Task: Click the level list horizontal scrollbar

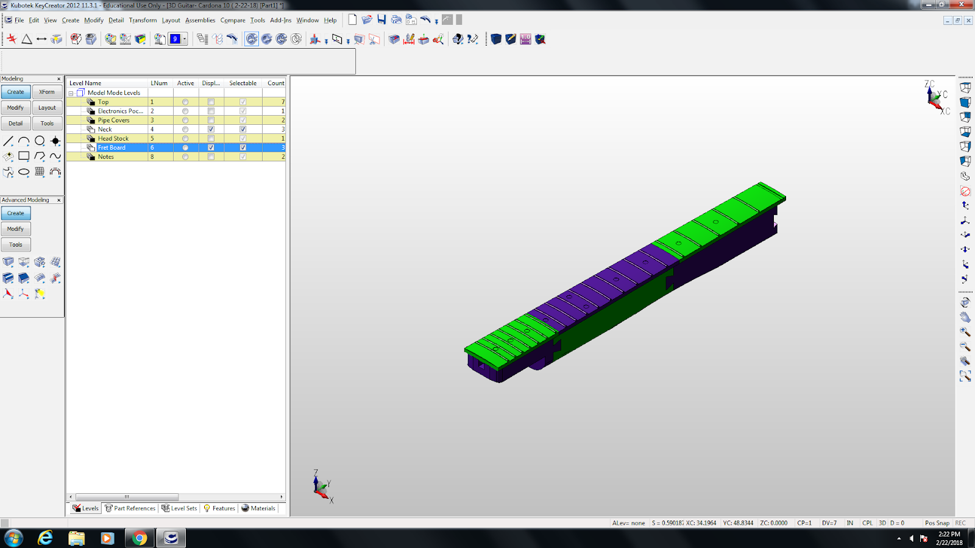Action: pyautogui.click(x=127, y=497)
